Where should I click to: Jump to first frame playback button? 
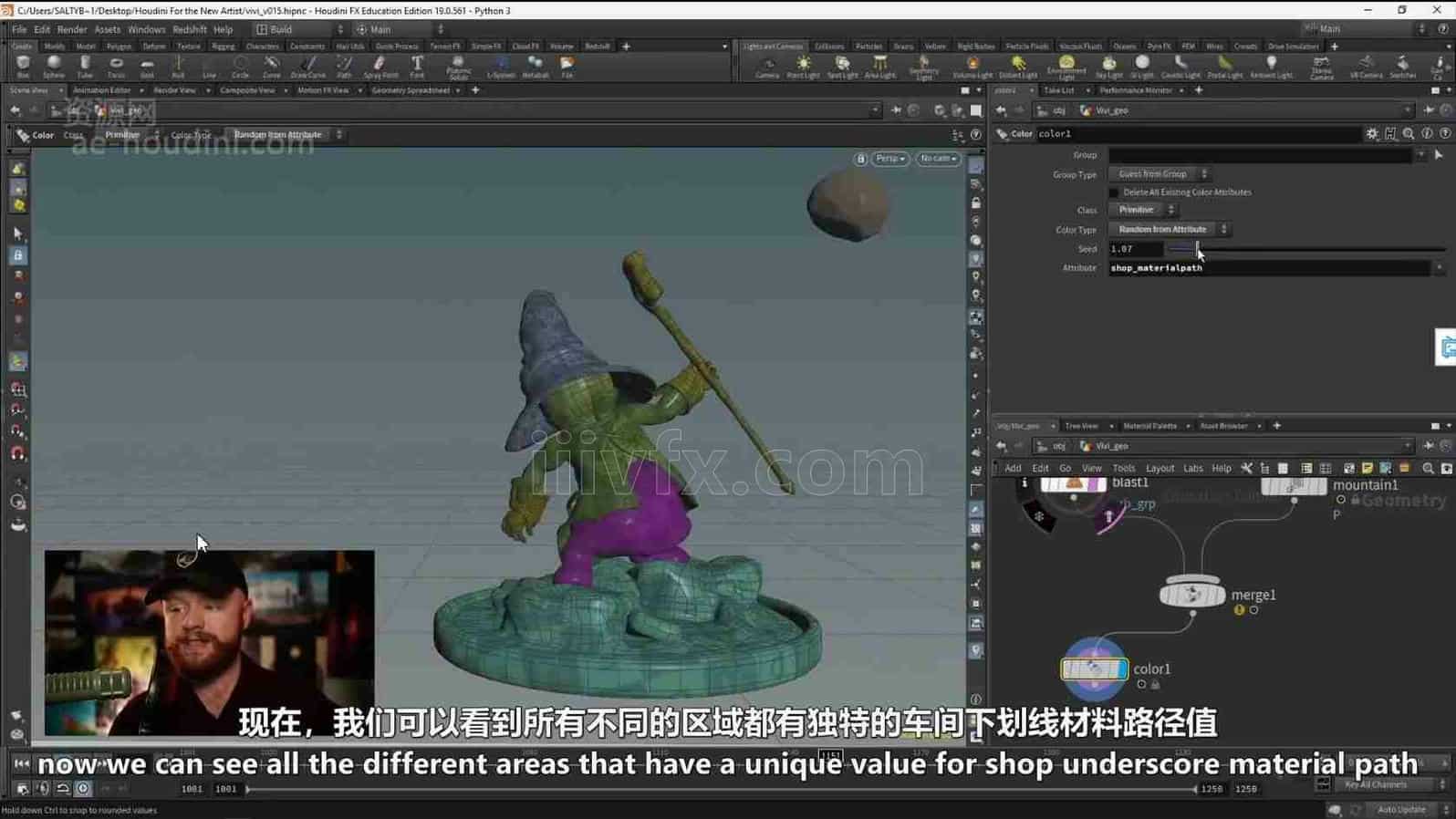pos(22,764)
